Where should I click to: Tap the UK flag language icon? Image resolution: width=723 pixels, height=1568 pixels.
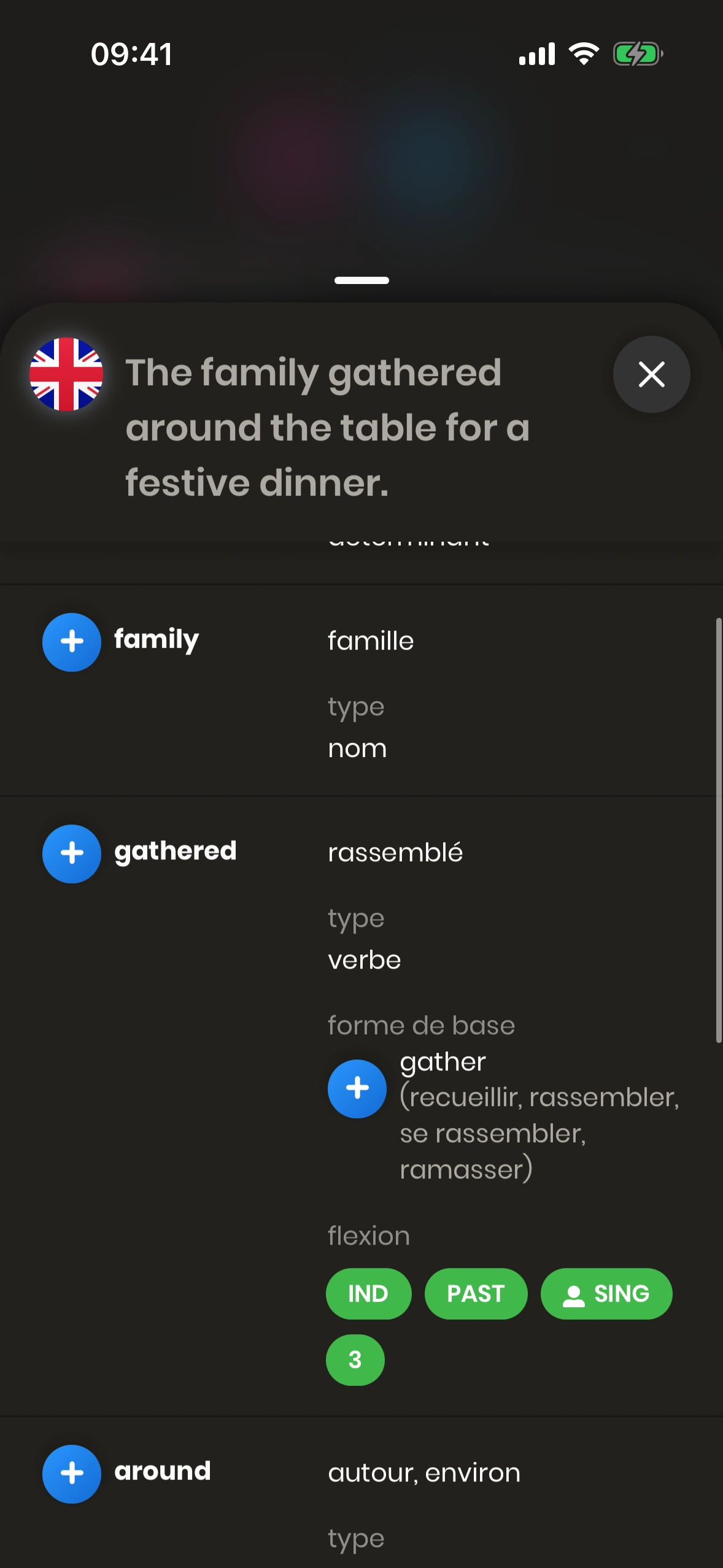coord(66,374)
